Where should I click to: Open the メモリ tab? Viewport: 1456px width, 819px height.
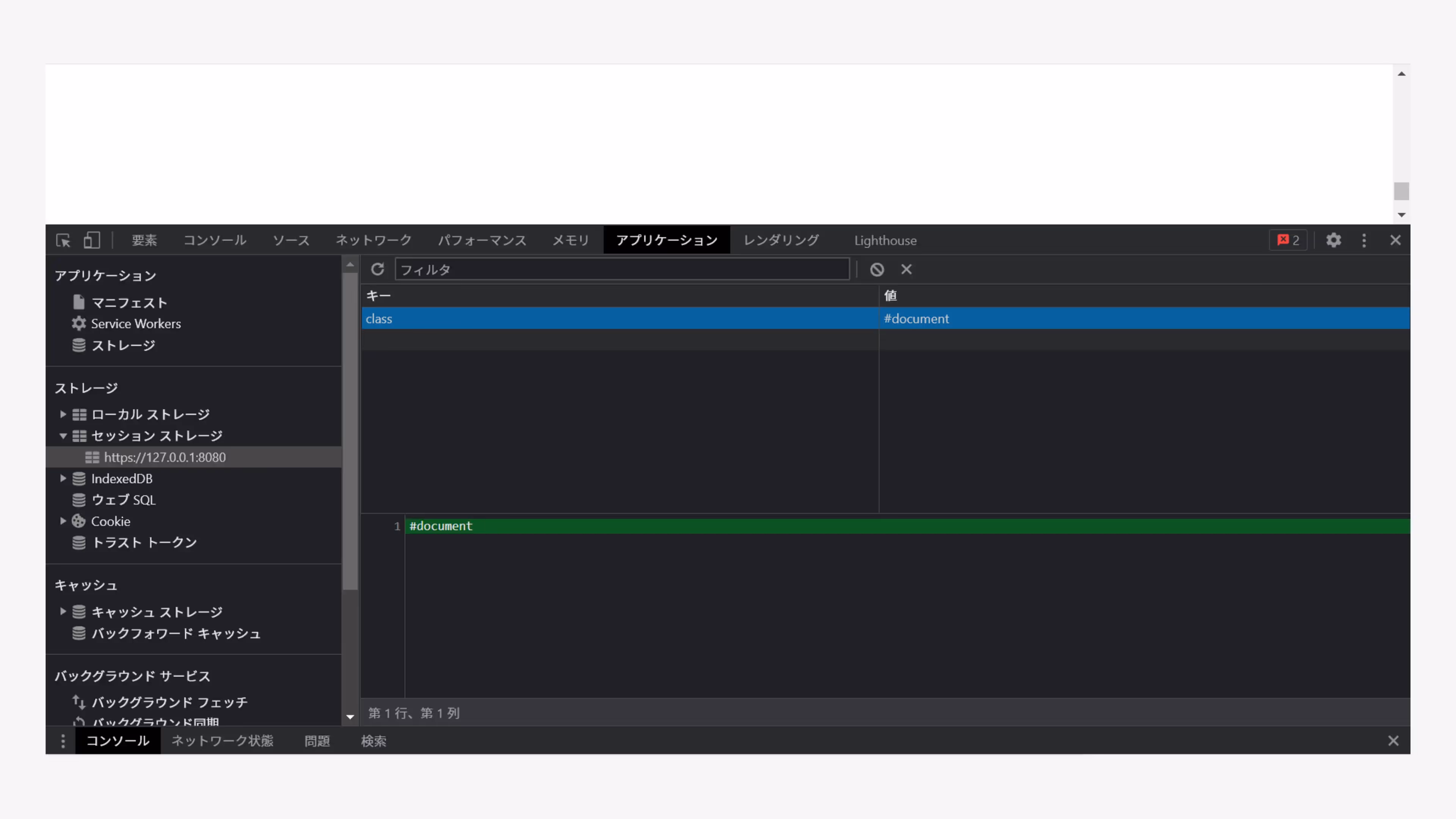[570, 240]
